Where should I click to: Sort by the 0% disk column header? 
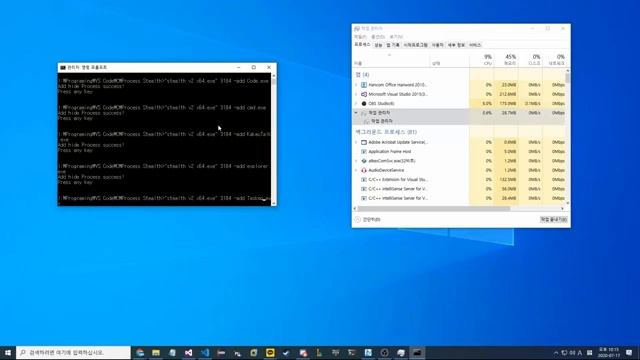click(x=530, y=60)
